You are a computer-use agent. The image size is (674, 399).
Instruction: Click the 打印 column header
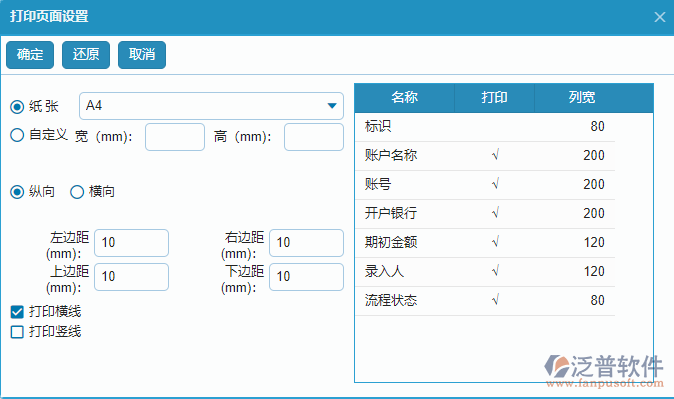[x=494, y=98]
